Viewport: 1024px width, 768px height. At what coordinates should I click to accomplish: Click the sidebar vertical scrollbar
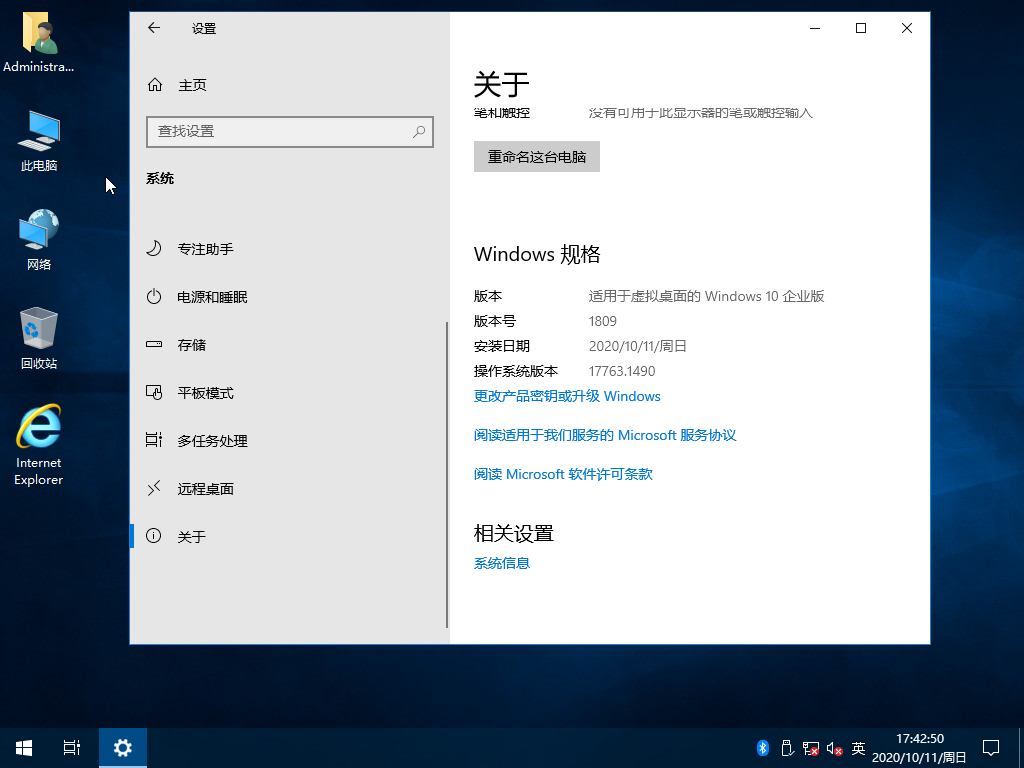point(447,474)
